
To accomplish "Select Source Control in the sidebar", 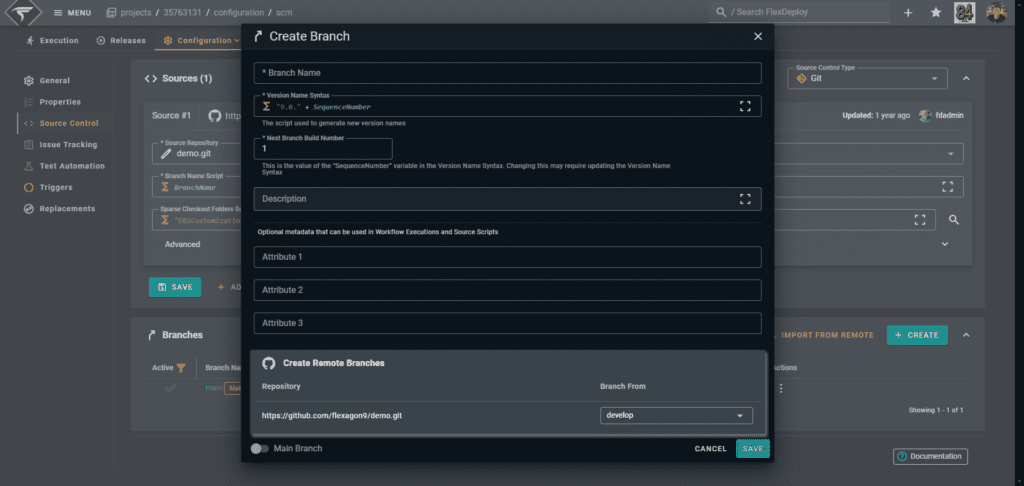I will click(x=61, y=123).
